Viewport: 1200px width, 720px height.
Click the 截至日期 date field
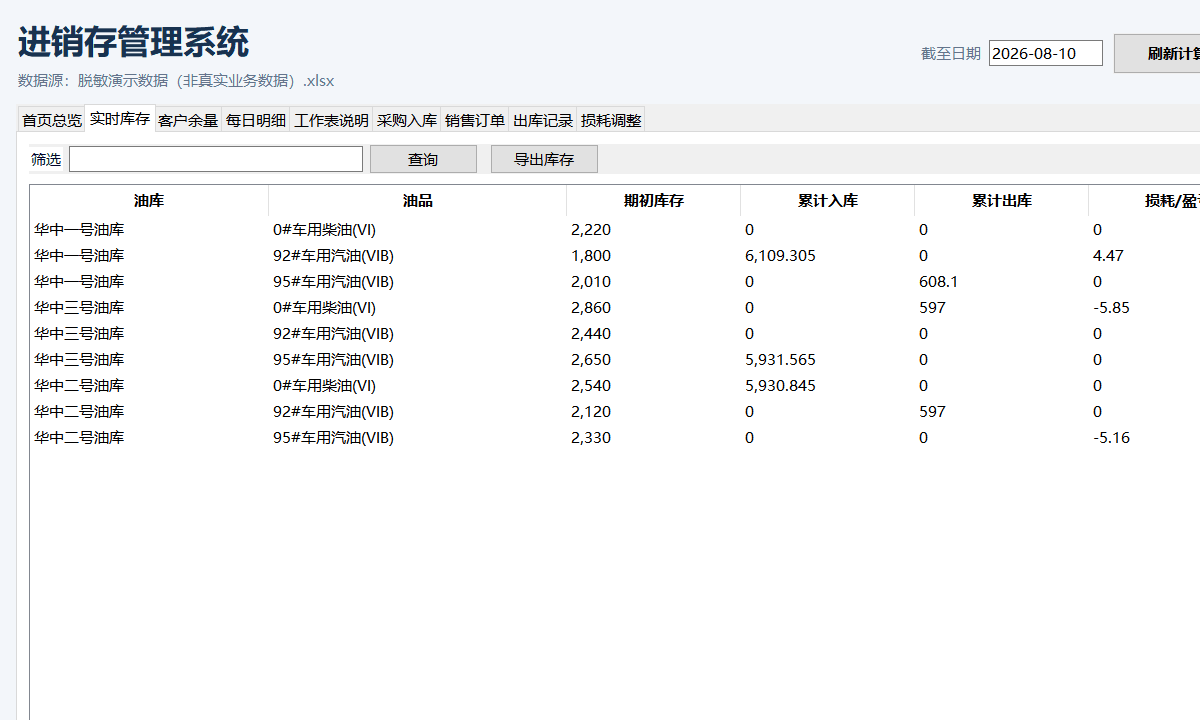coord(1046,53)
